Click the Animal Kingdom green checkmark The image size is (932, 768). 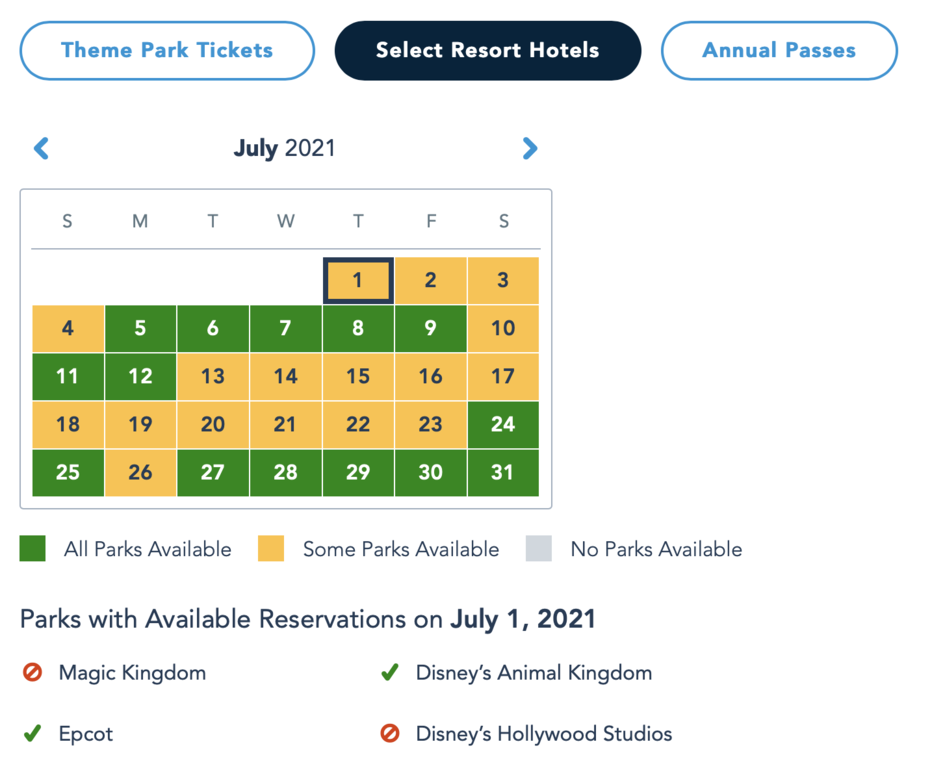pyautogui.click(x=390, y=672)
